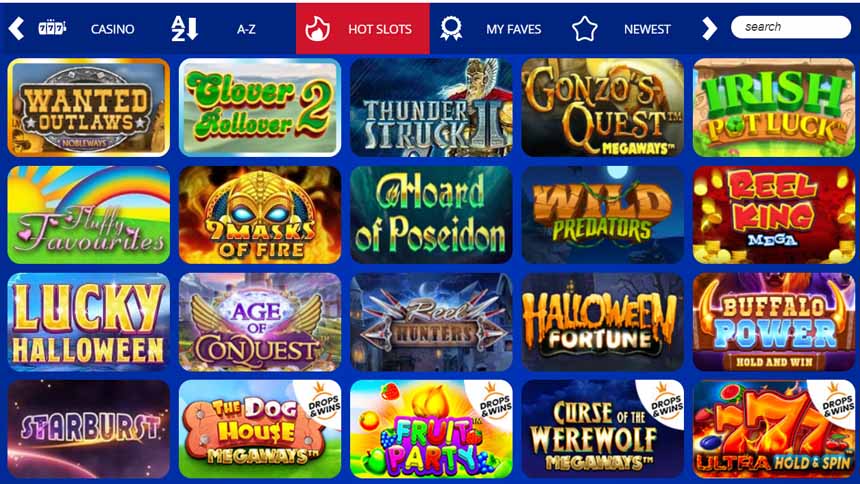Click the flame Hot Slots icon

(317, 29)
